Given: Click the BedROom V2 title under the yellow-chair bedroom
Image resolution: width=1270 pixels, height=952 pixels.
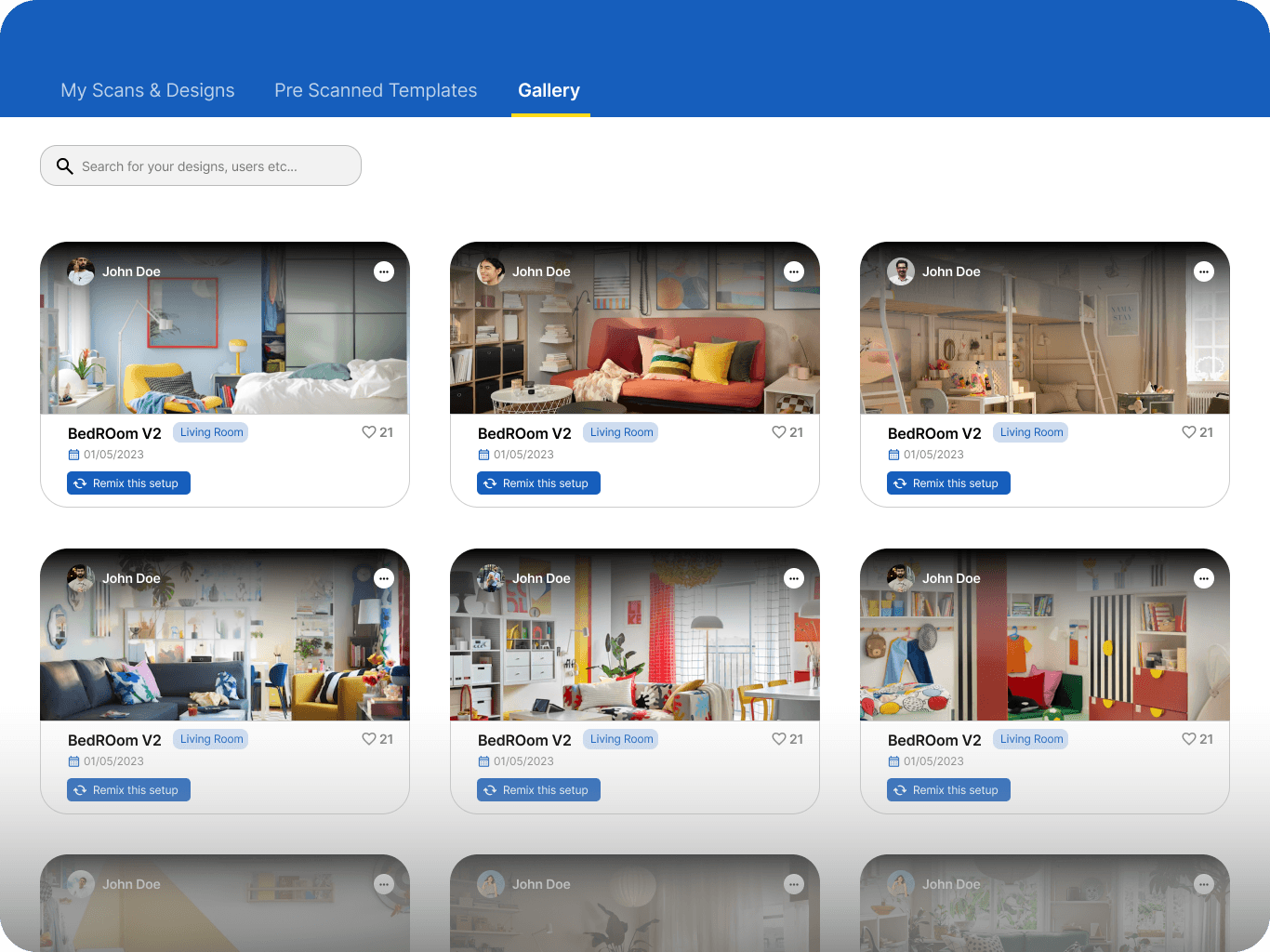Looking at the screenshot, I should tap(114, 433).
